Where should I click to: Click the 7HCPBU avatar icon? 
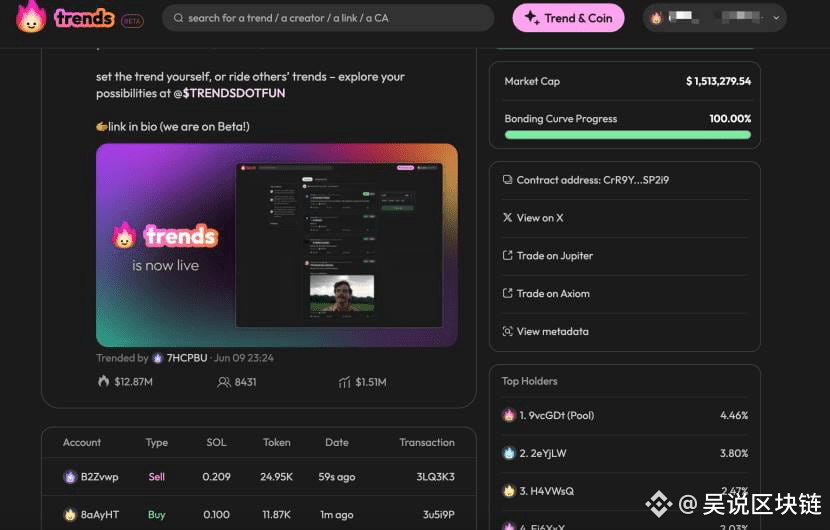coord(157,358)
